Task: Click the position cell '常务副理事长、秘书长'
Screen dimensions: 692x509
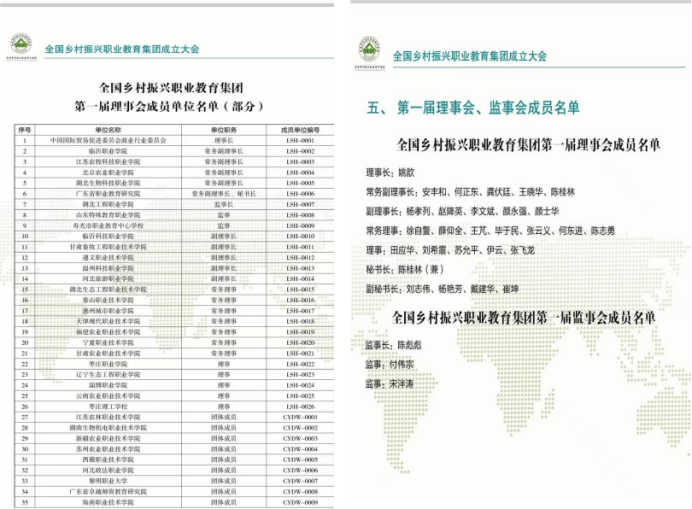Action: coord(224,193)
